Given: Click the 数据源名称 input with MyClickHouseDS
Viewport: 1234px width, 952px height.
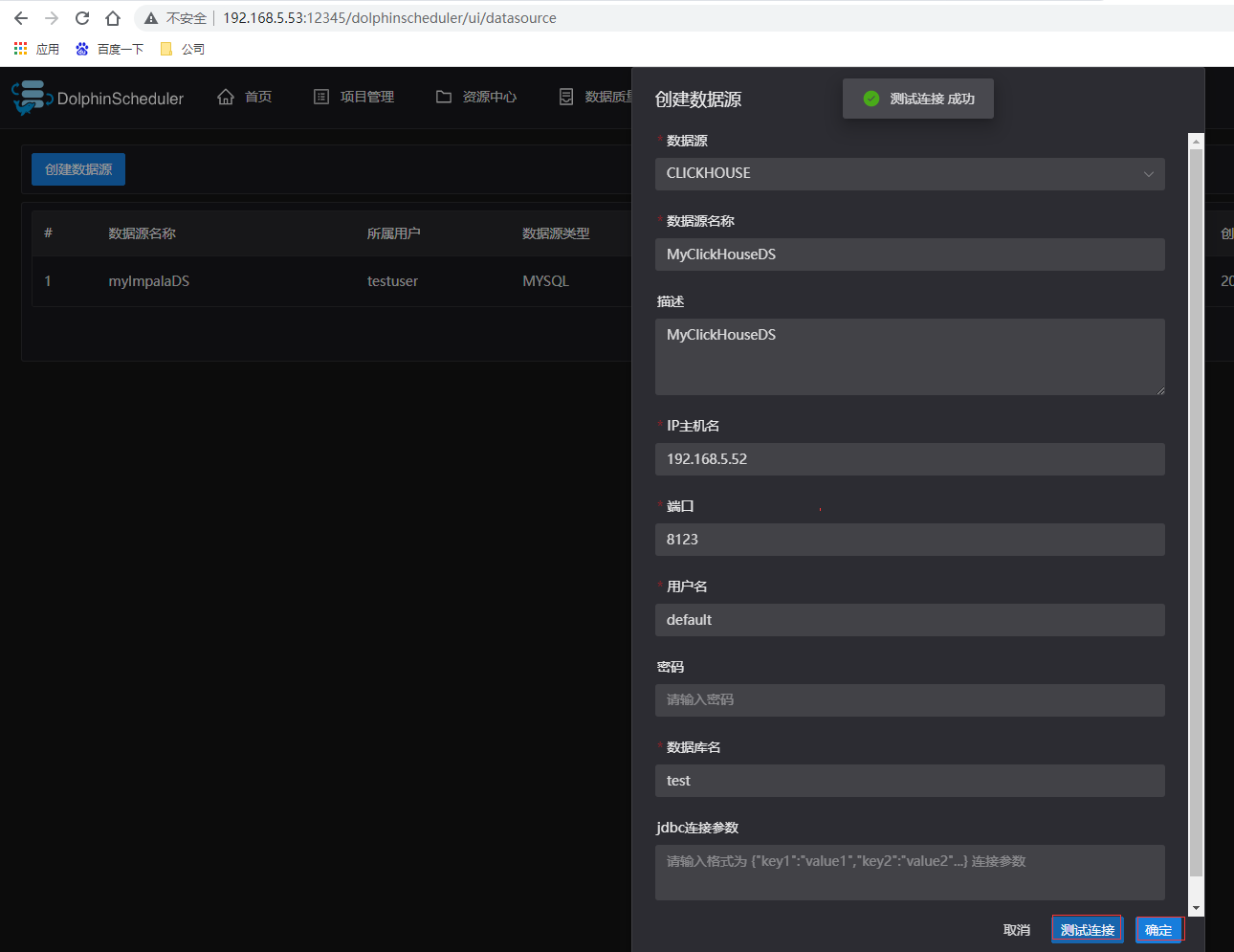Looking at the screenshot, I should [910, 255].
